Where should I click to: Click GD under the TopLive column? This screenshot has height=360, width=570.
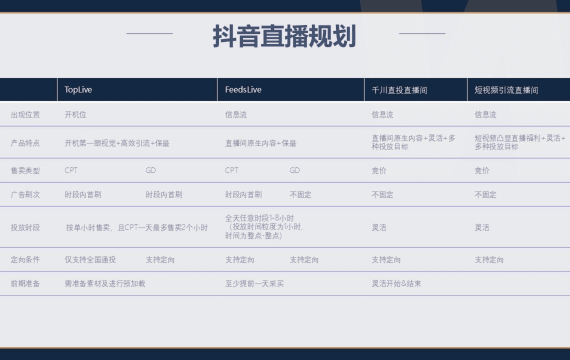151,170
